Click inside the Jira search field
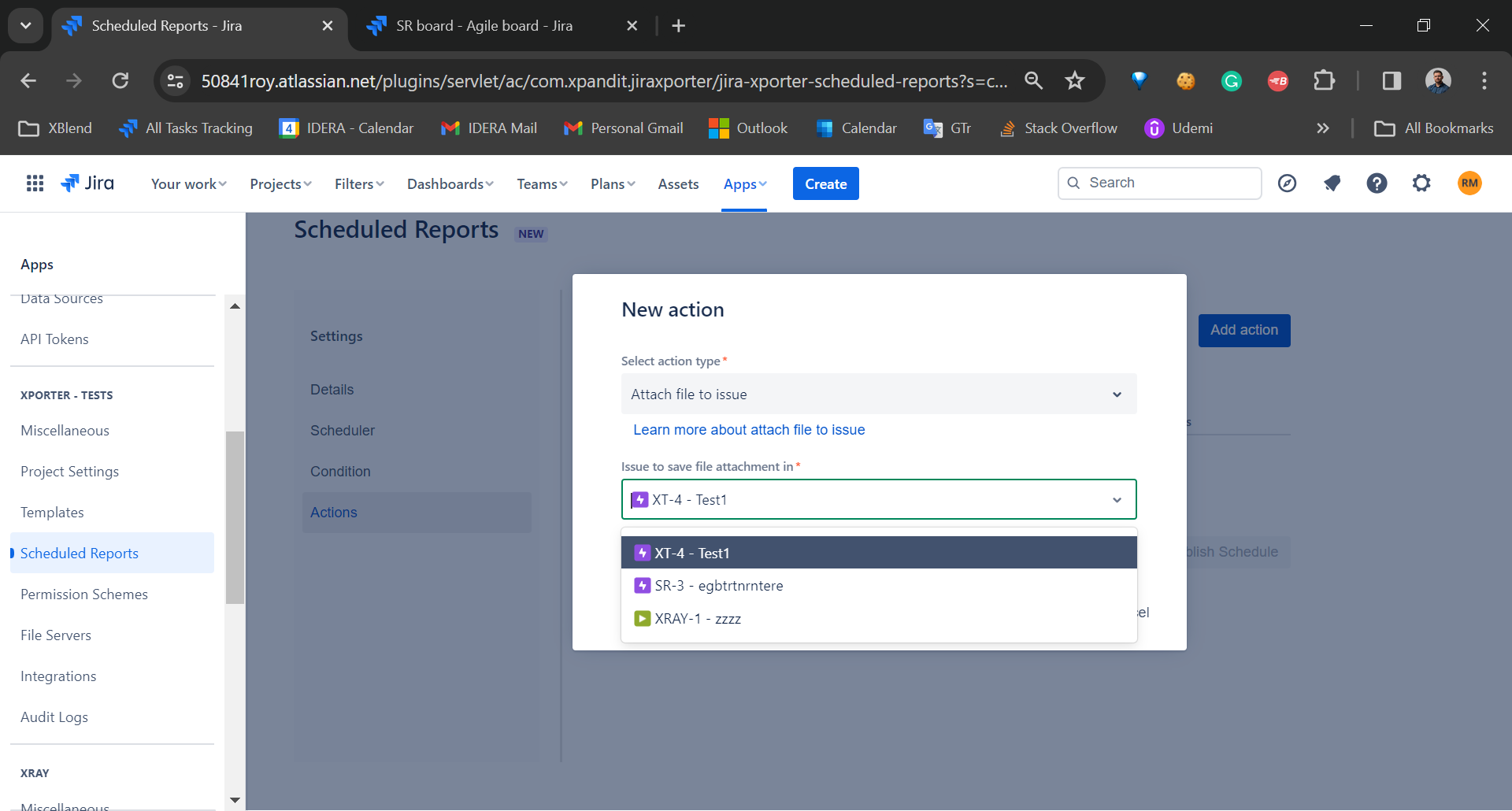Image resolution: width=1512 pixels, height=811 pixels. click(x=1159, y=183)
